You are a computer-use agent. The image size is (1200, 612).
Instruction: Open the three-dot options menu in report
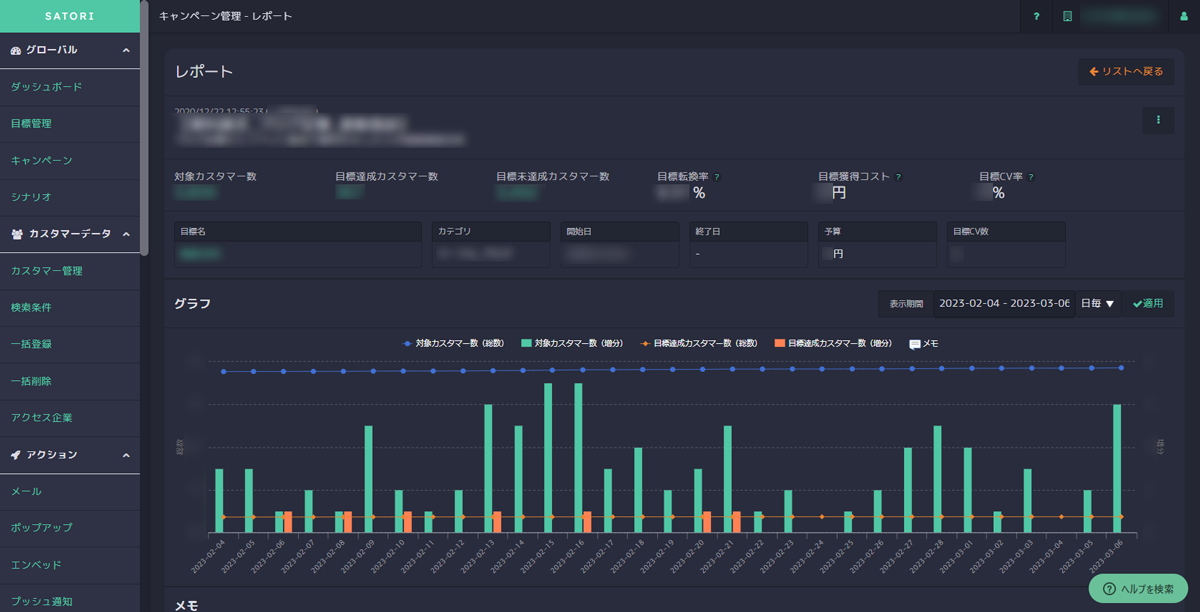pyautogui.click(x=1158, y=120)
